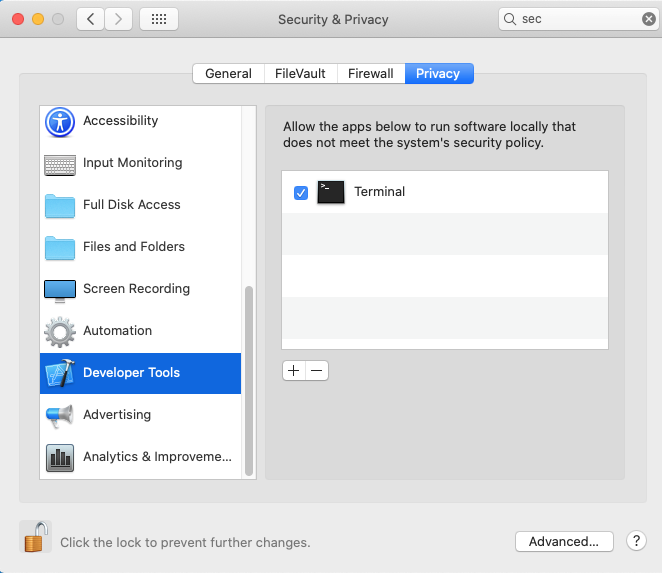Click the Automation gear icon
This screenshot has width=662, height=573.
pyautogui.click(x=60, y=332)
